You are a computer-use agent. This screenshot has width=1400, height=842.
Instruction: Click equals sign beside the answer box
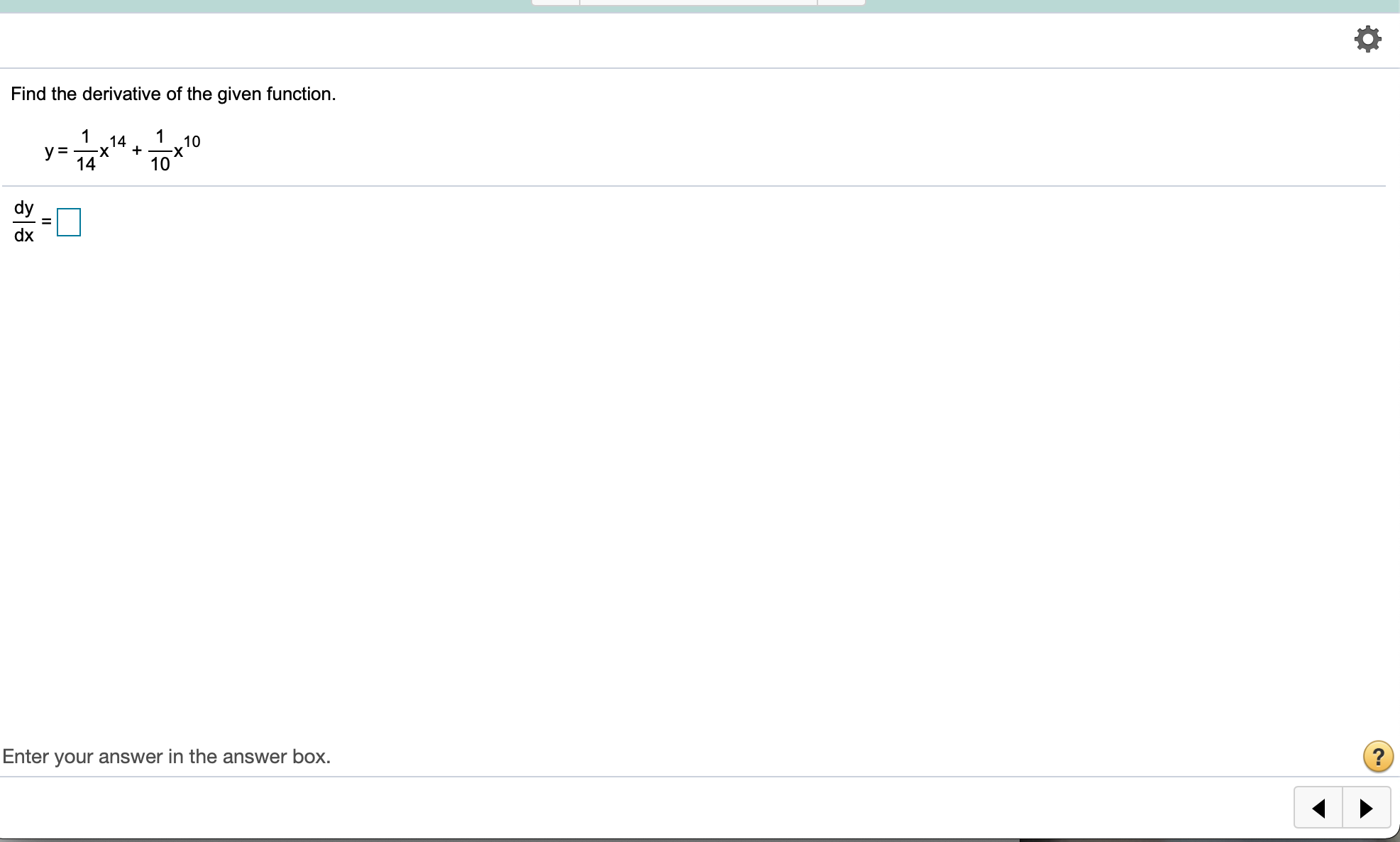point(46,222)
